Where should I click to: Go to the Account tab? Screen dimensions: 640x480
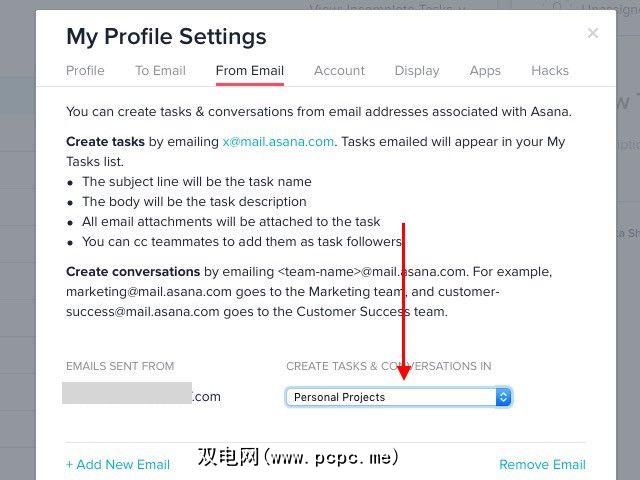339,71
